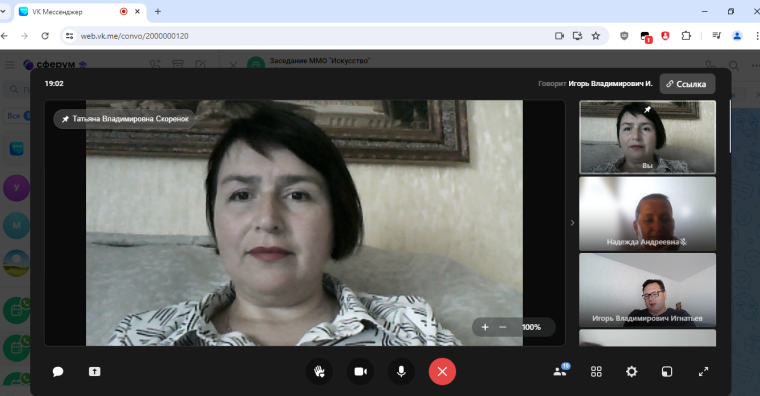Start screen sharing in the call
The width and height of the screenshot is (760, 396).
pos(94,372)
